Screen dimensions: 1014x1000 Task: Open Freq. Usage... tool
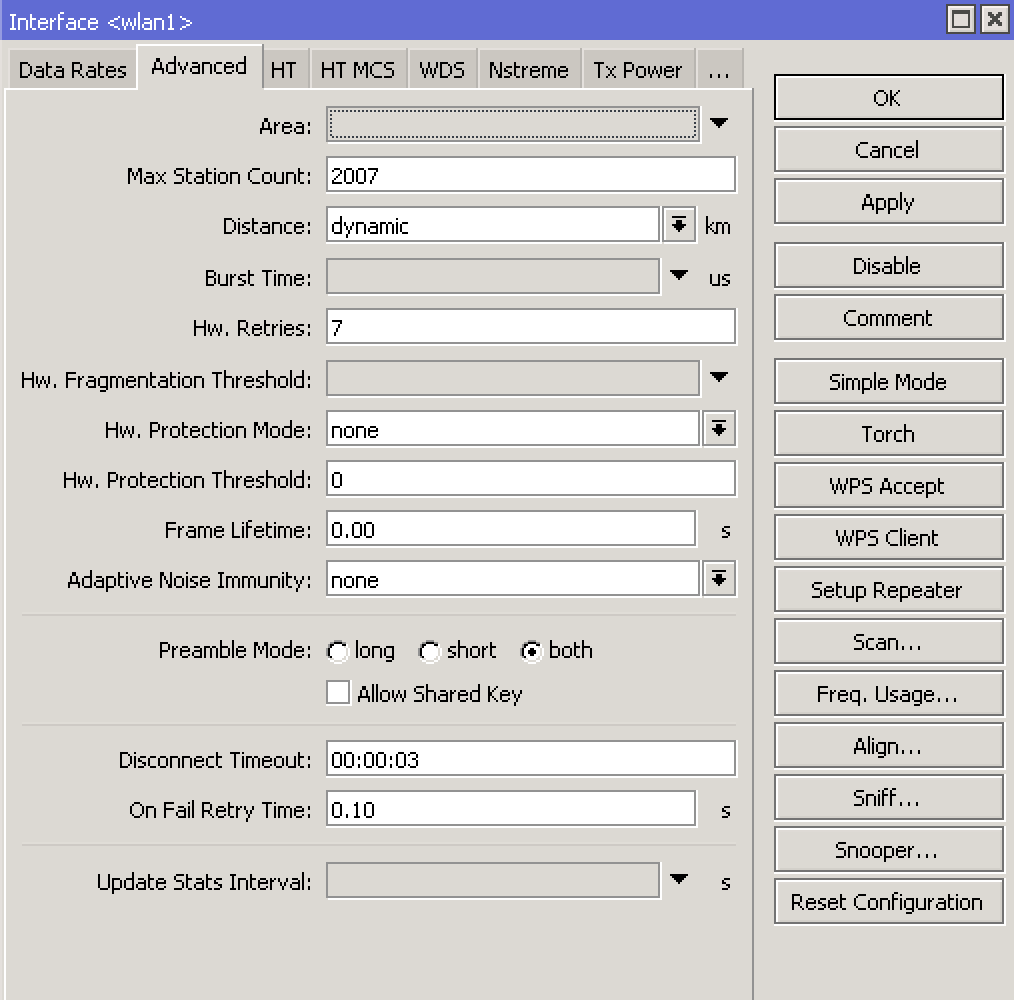(x=889, y=693)
